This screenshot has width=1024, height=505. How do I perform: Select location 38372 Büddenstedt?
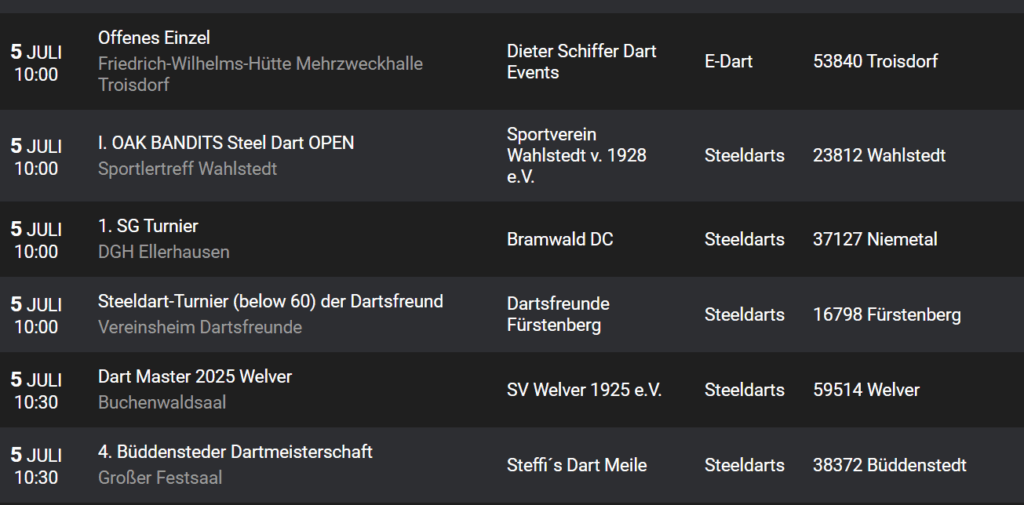pos(889,465)
